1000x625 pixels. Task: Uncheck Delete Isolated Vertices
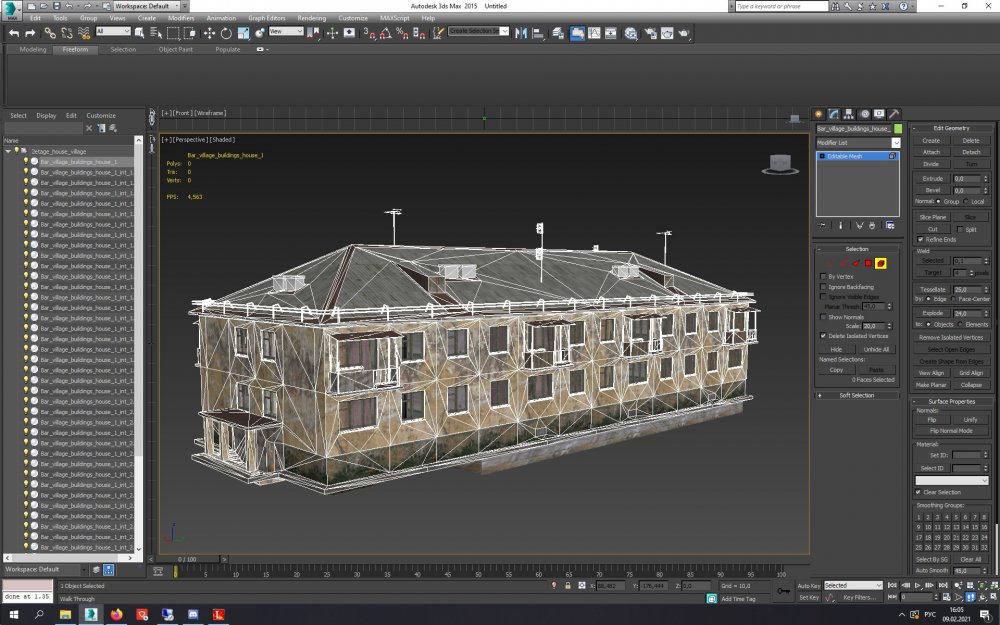(823, 336)
